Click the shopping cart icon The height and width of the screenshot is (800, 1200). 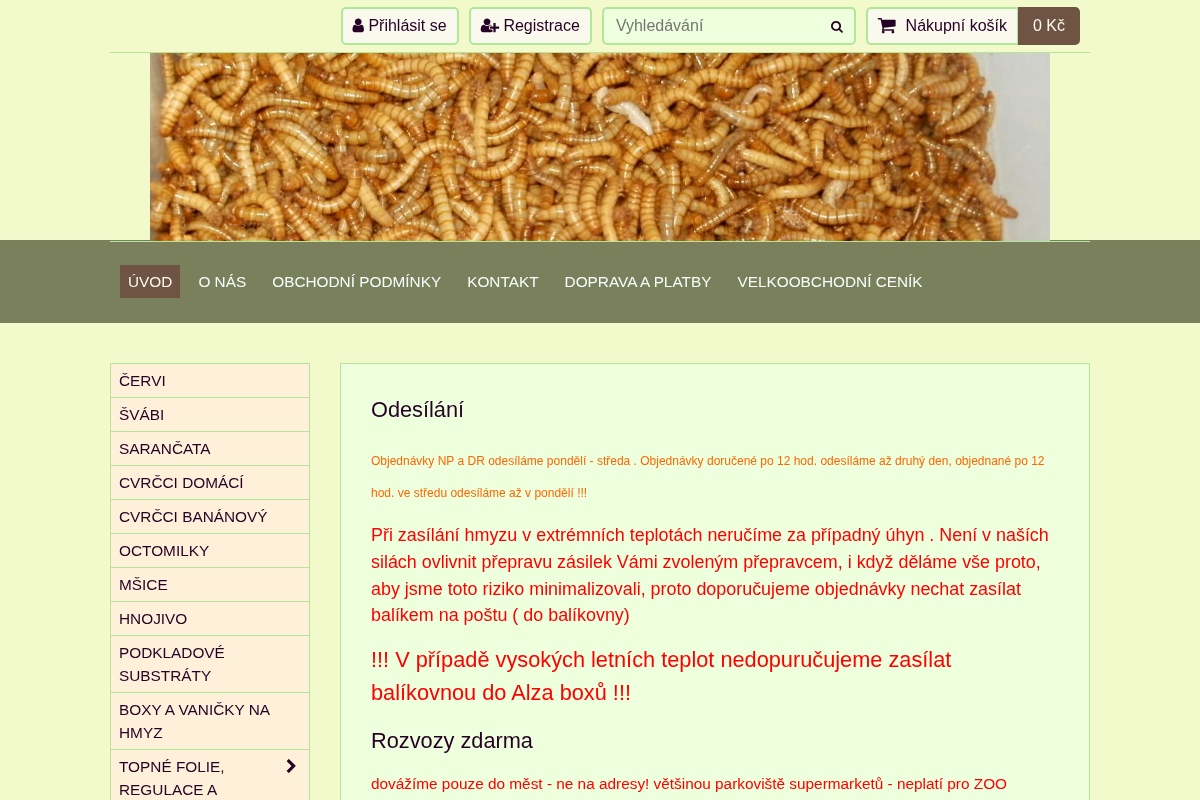(x=886, y=26)
